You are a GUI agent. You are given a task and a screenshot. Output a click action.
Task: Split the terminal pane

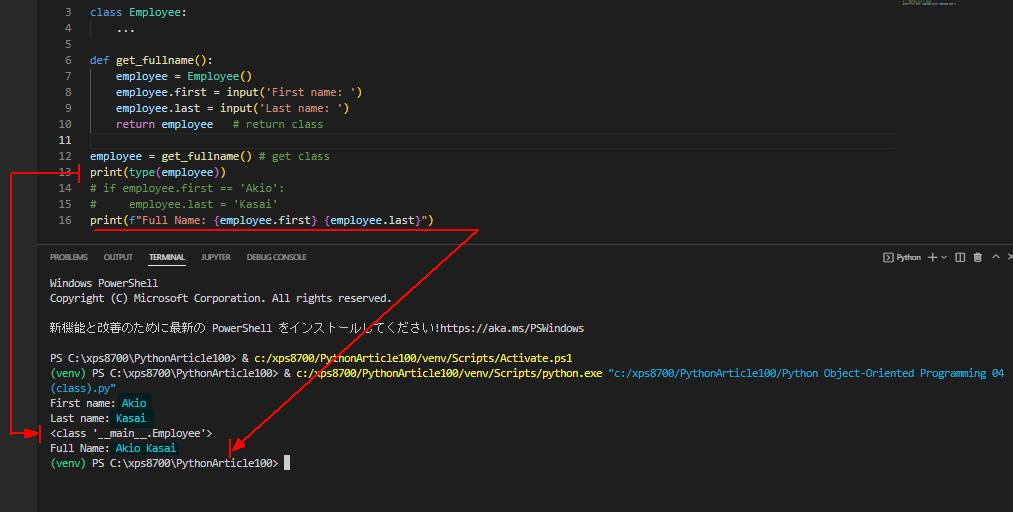(960, 257)
